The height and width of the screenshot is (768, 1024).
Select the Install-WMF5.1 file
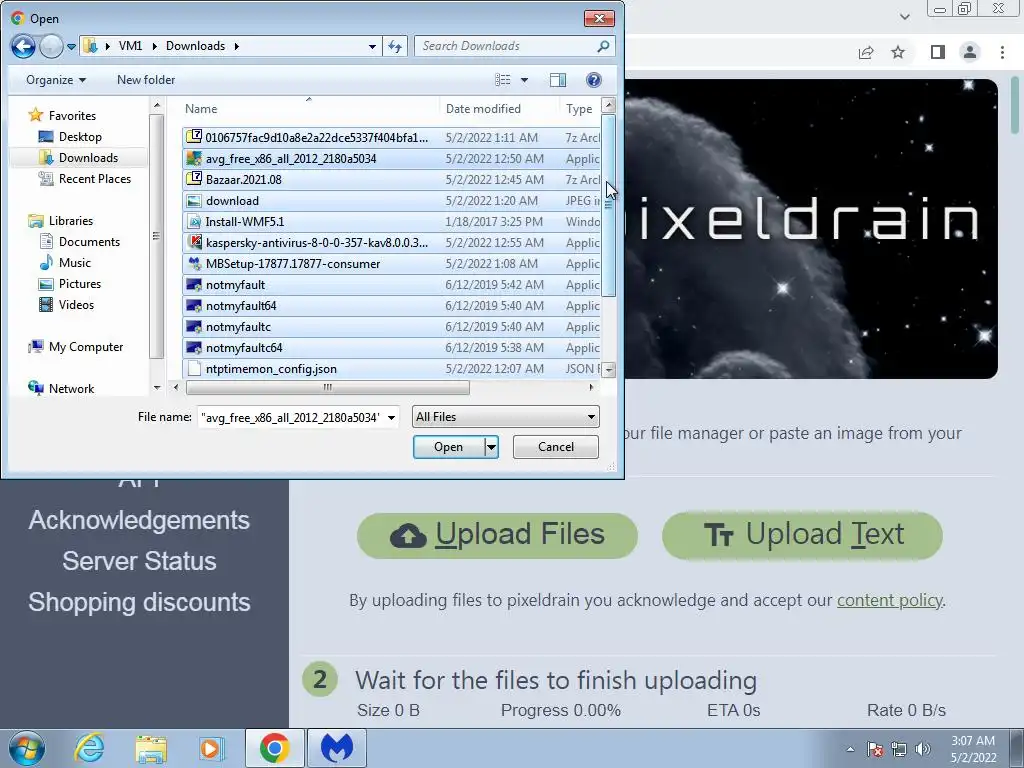pos(391,221)
